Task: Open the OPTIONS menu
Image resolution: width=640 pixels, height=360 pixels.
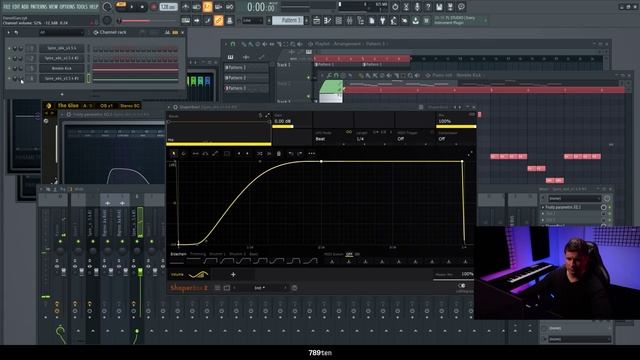Action: pyautogui.click(x=67, y=7)
